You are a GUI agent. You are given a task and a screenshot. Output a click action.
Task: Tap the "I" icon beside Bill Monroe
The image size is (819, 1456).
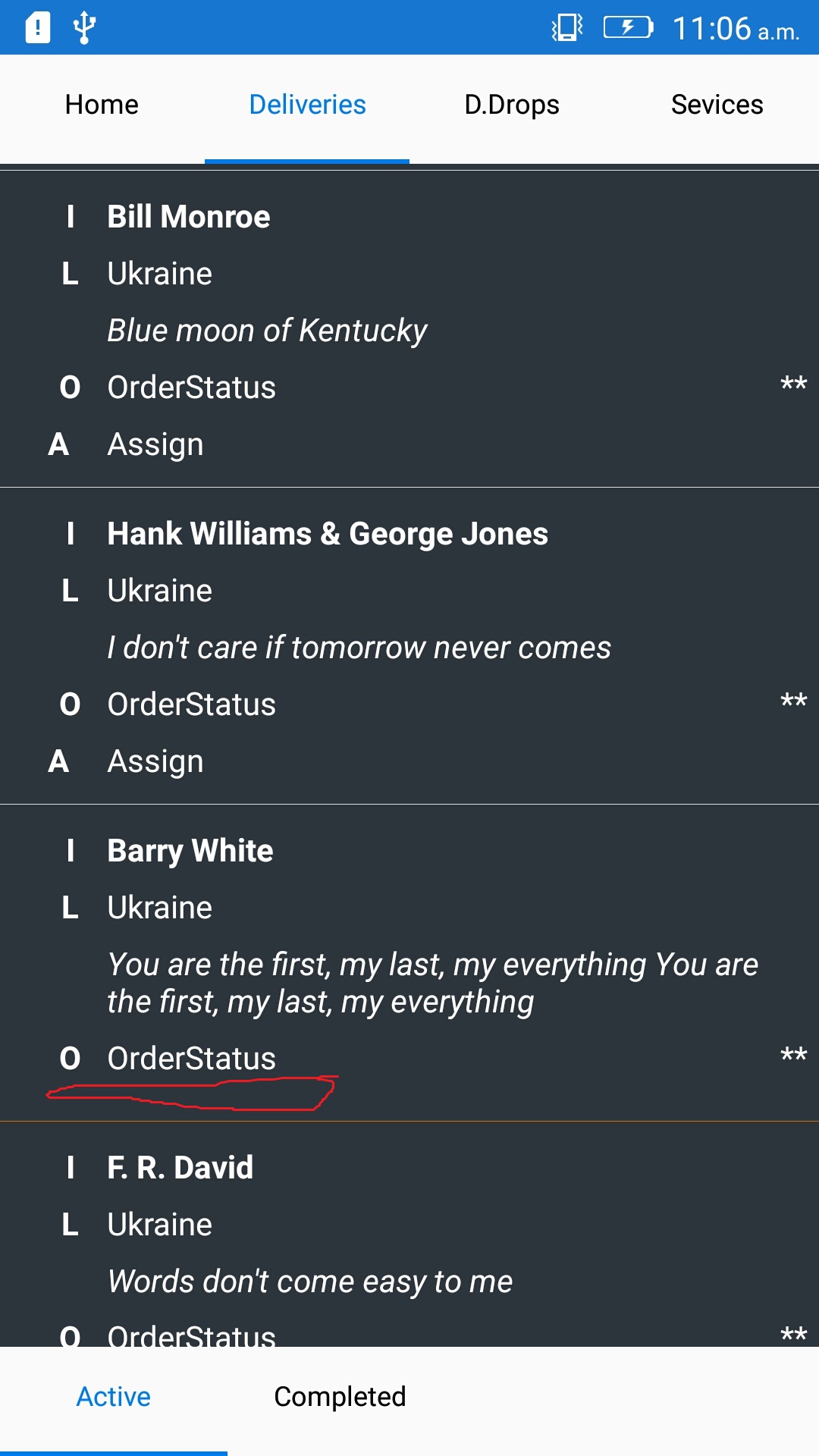click(x=72, y=216)
